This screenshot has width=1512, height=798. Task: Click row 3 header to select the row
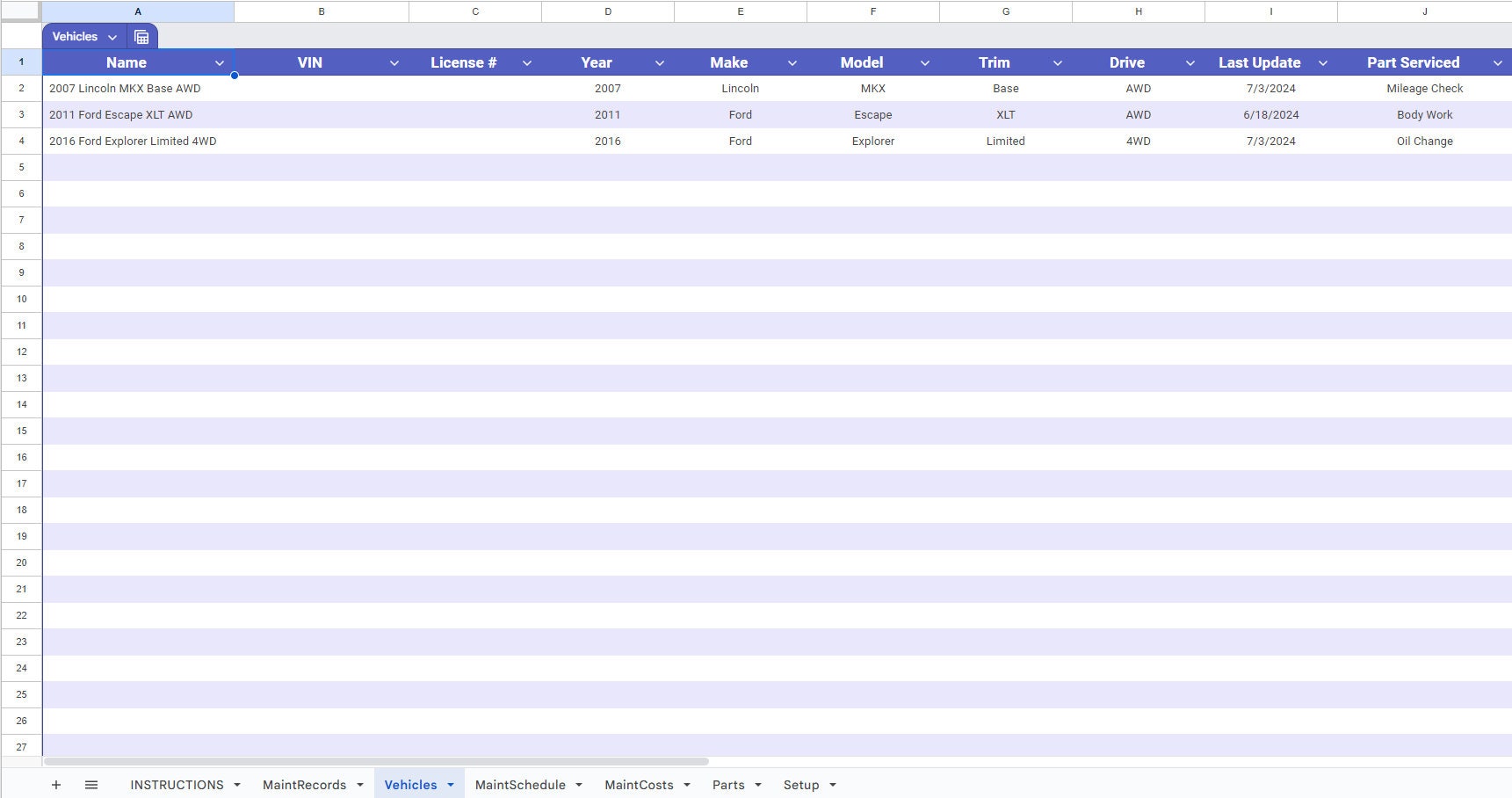point(21,114)
